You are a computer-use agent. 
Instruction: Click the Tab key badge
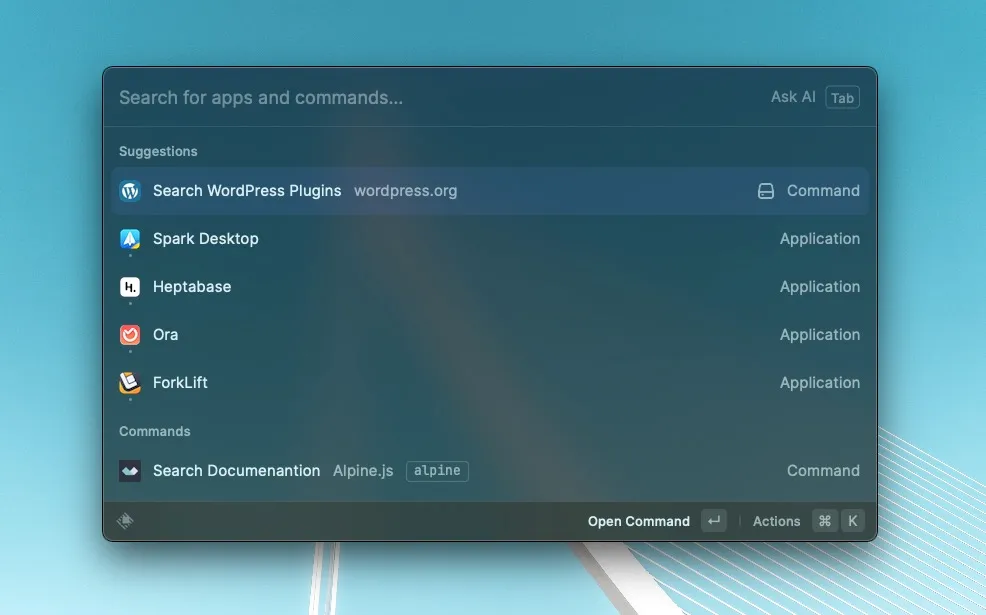pos(842,98)
